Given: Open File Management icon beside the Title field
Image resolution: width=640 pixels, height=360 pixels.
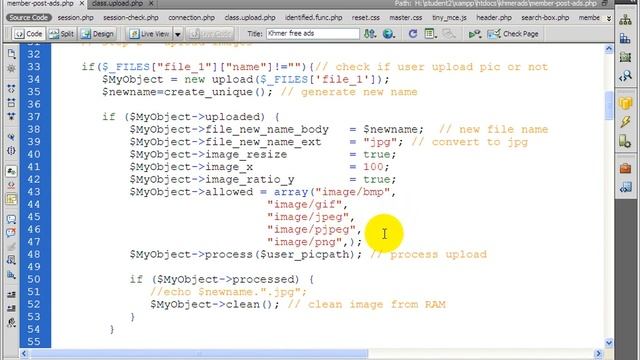Looking at the screenshot, I should (x=370, y=34).
